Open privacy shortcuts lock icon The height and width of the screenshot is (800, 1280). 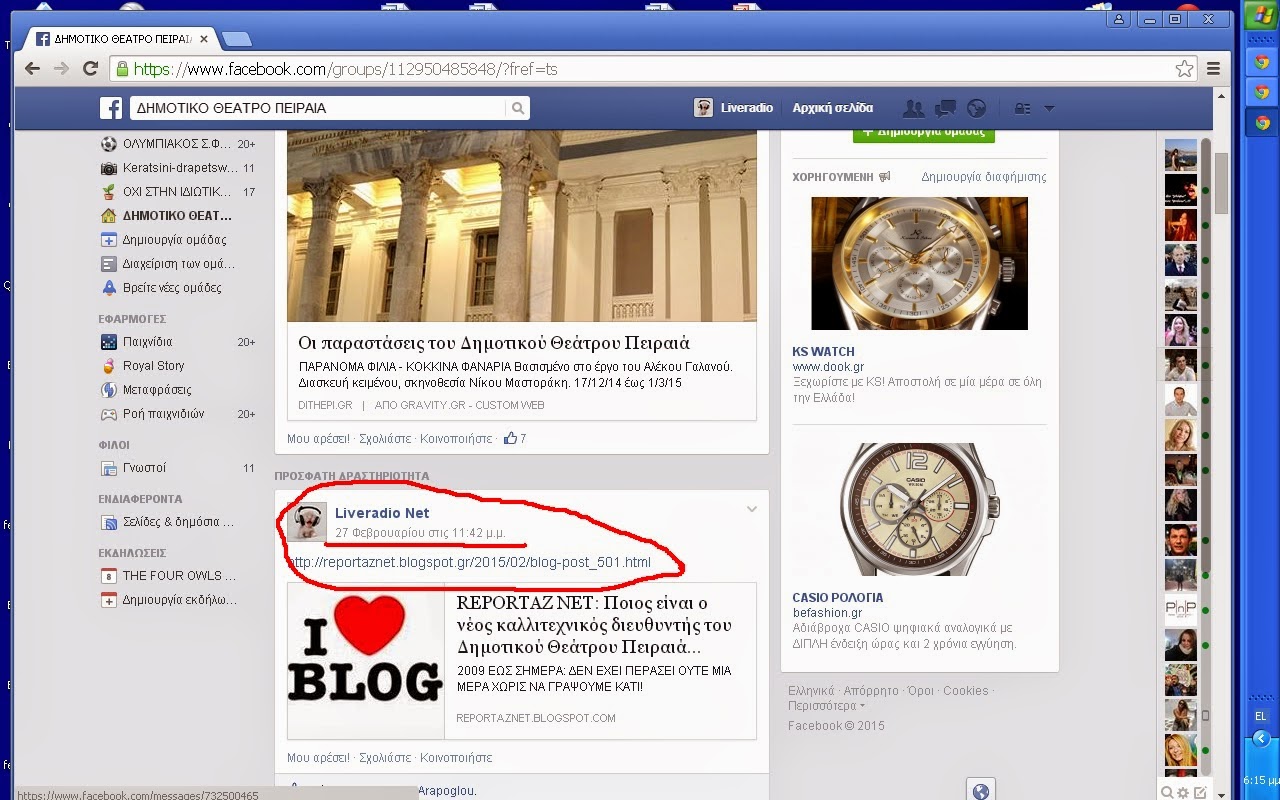[1023, 108]
